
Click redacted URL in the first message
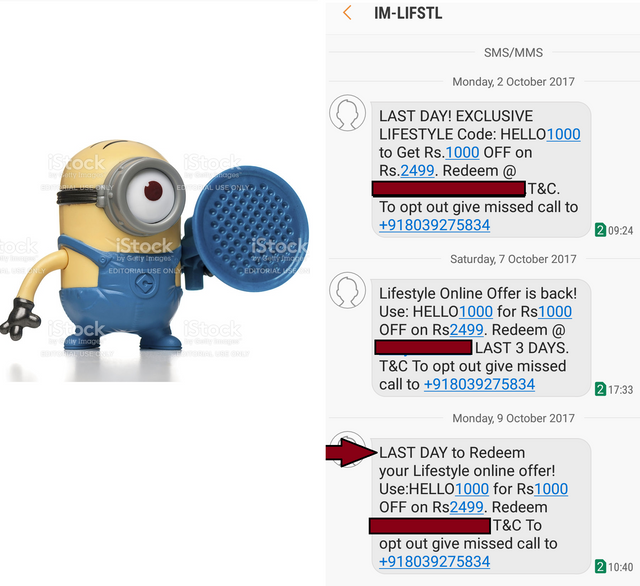(449, 189)
